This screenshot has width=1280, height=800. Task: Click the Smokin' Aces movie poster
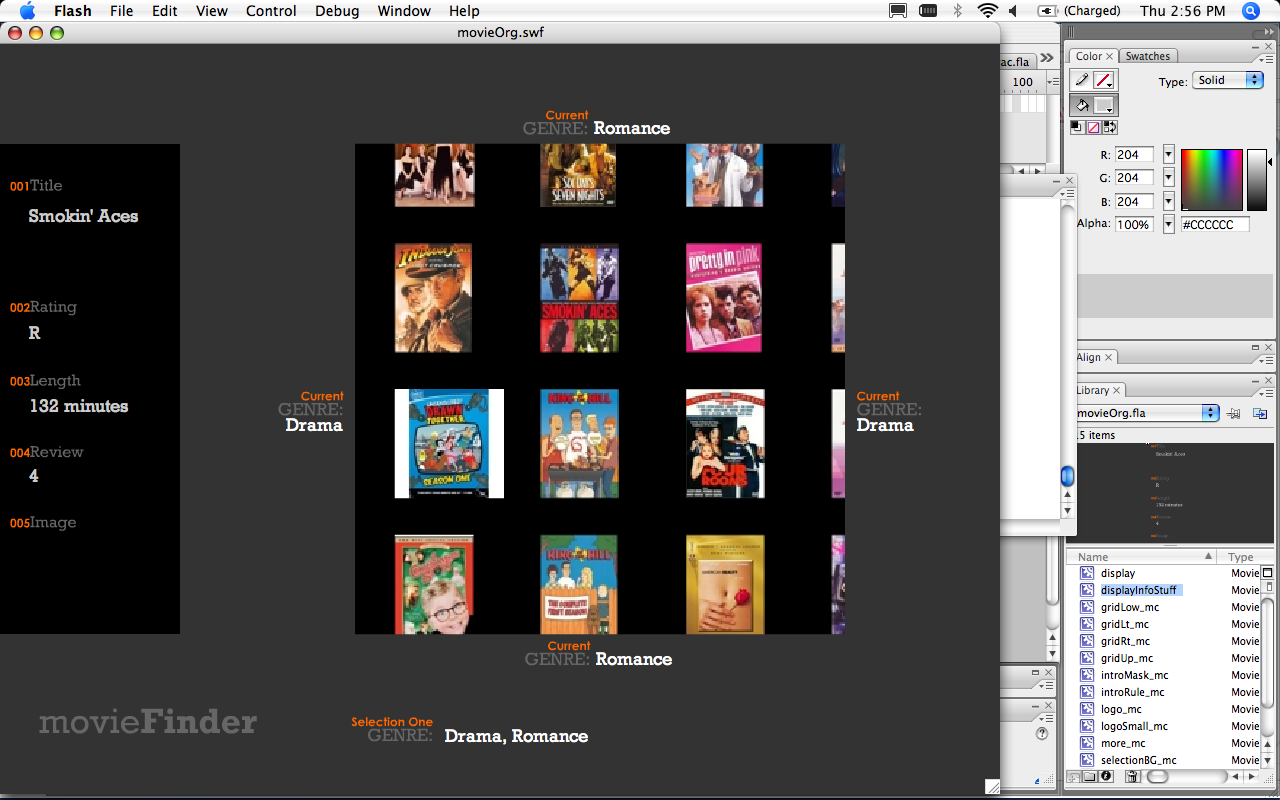(579, 298)
